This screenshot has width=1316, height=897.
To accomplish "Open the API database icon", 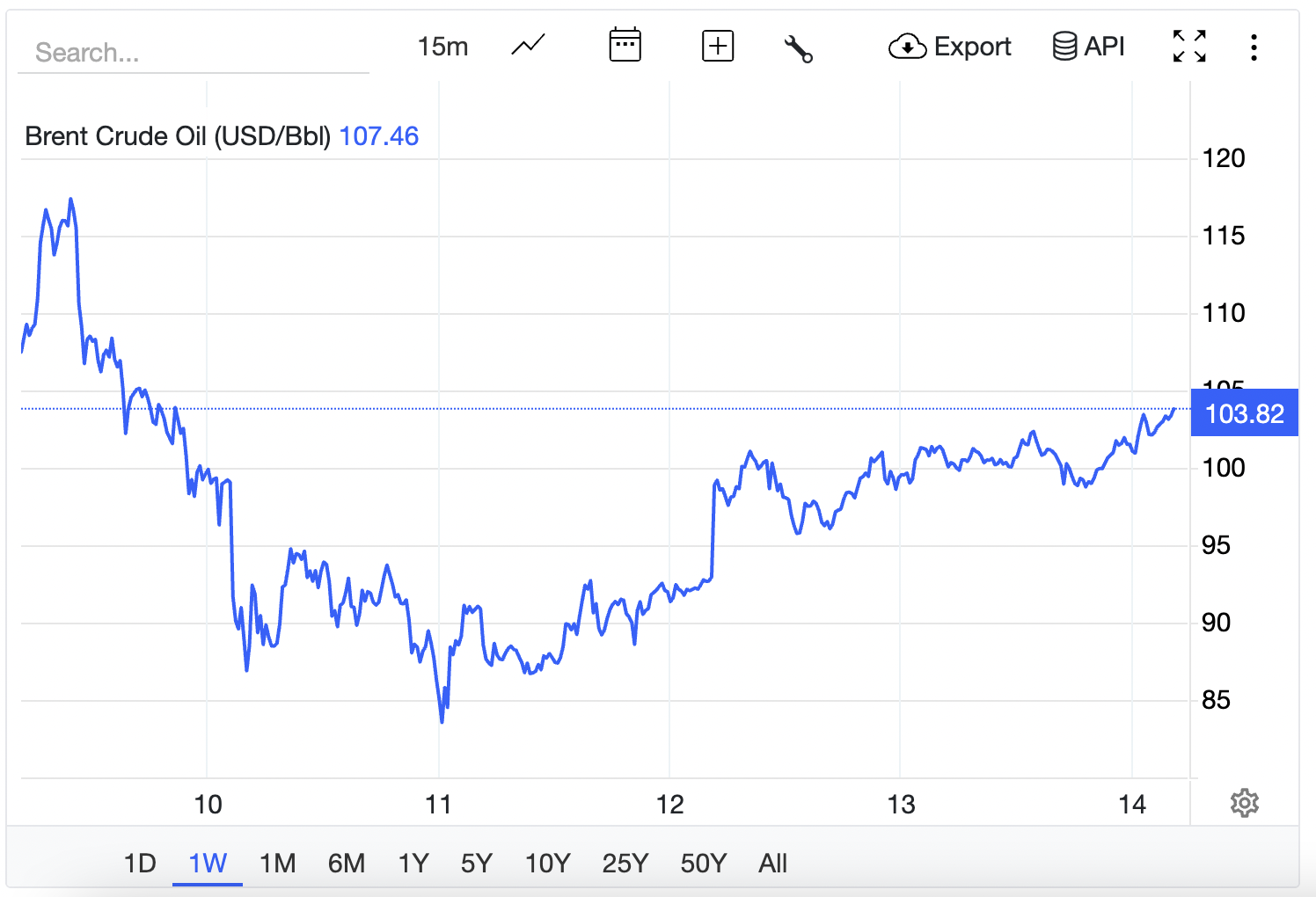I will pyautogui.click(x=1064, y=46).
